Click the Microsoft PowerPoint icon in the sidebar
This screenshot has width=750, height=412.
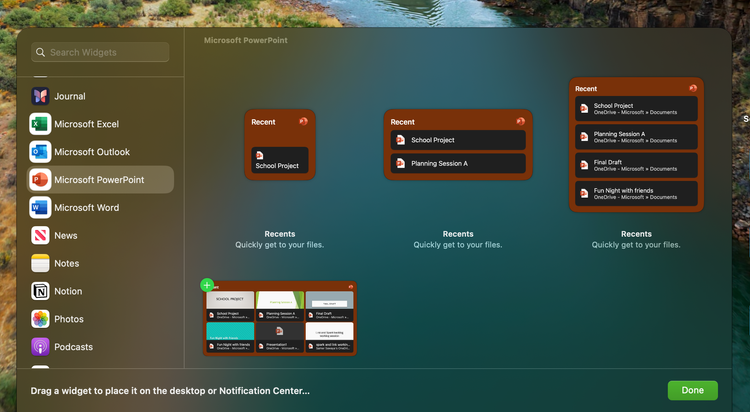[x=40, y=179]
